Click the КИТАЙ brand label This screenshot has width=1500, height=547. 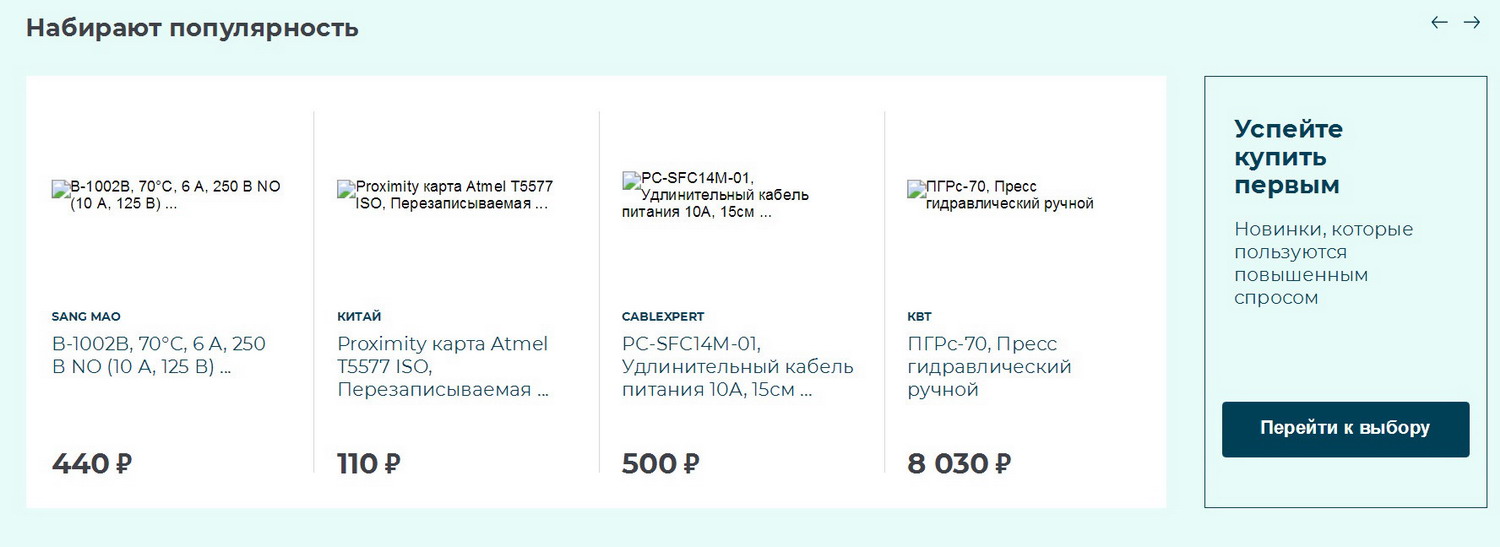pos(359,317)
